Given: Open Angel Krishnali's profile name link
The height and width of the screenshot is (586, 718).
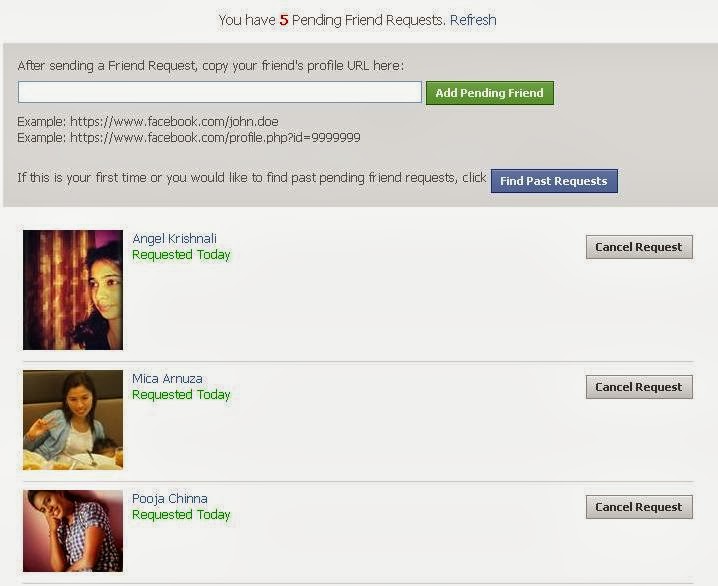Looking at the screenshot, I should (x=174, y=239).
